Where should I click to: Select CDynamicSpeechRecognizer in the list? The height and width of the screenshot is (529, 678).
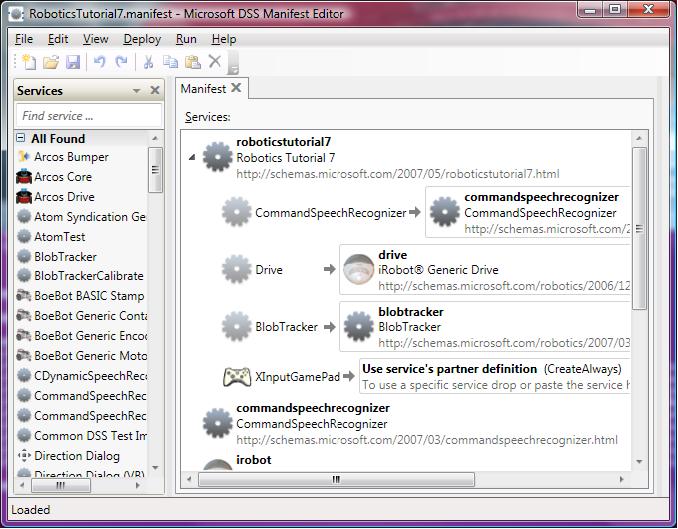click(81, 375)
